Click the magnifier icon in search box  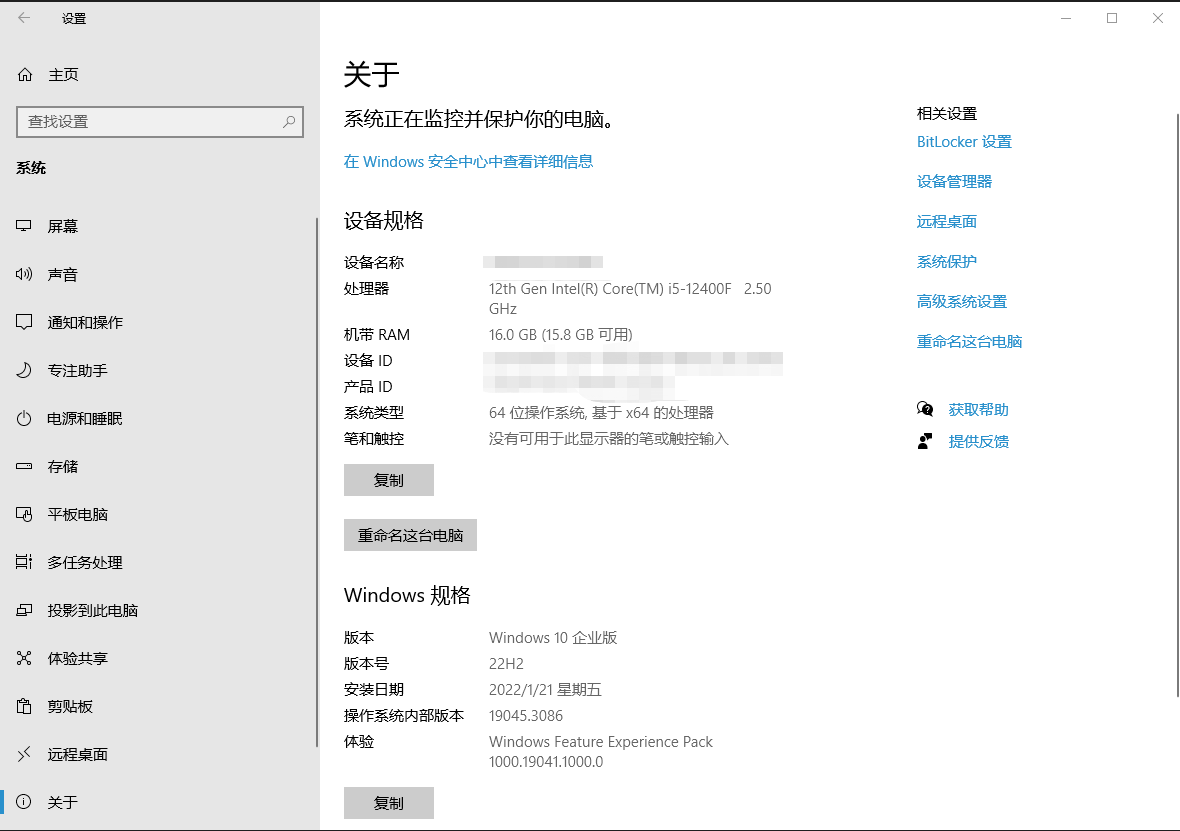click(289, 121)
